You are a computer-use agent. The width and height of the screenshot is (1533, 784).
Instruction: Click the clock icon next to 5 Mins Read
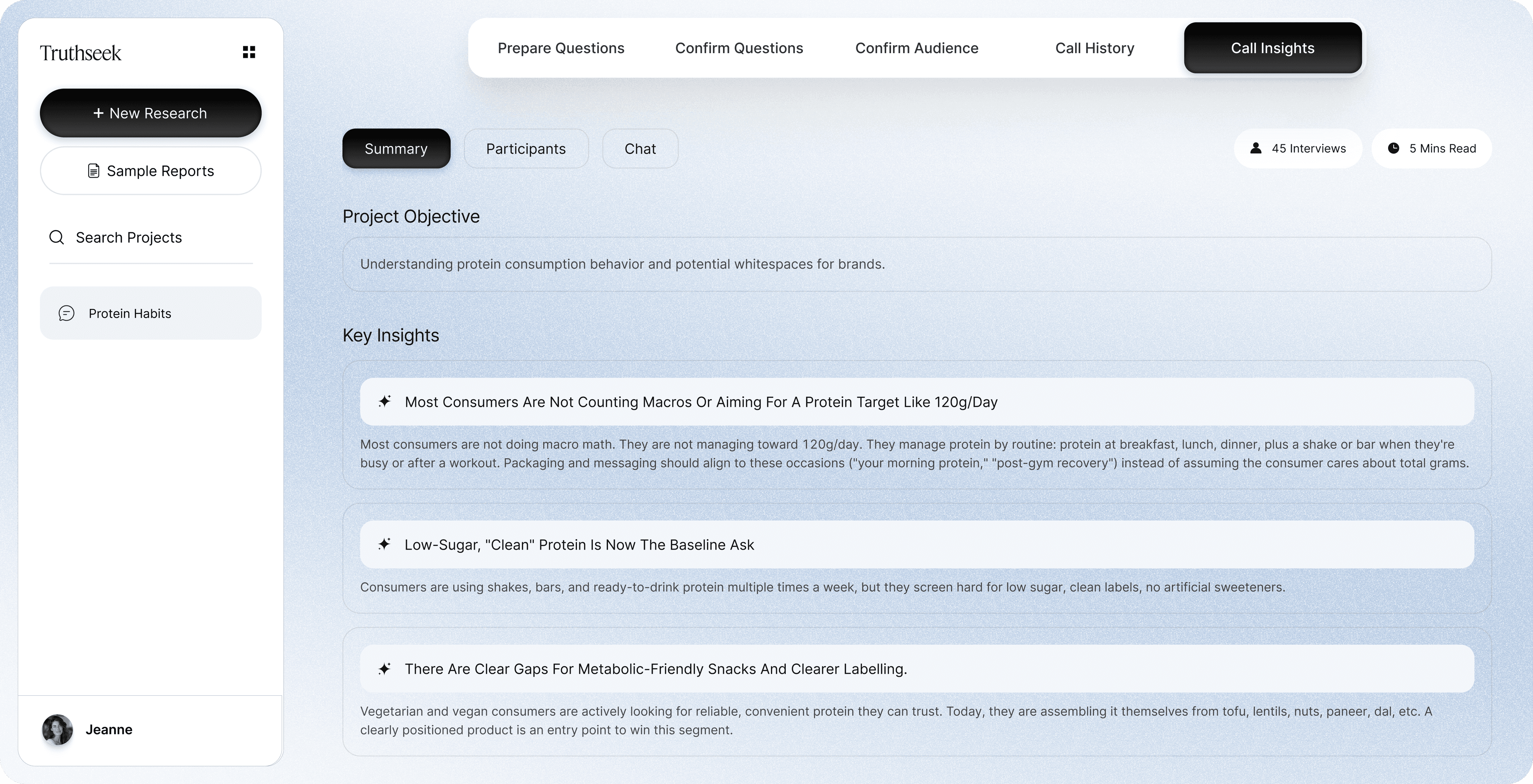click(1394, 148)
